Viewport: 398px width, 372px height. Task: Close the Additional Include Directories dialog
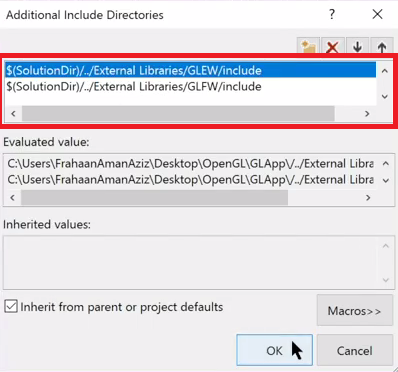pos(377,14)
